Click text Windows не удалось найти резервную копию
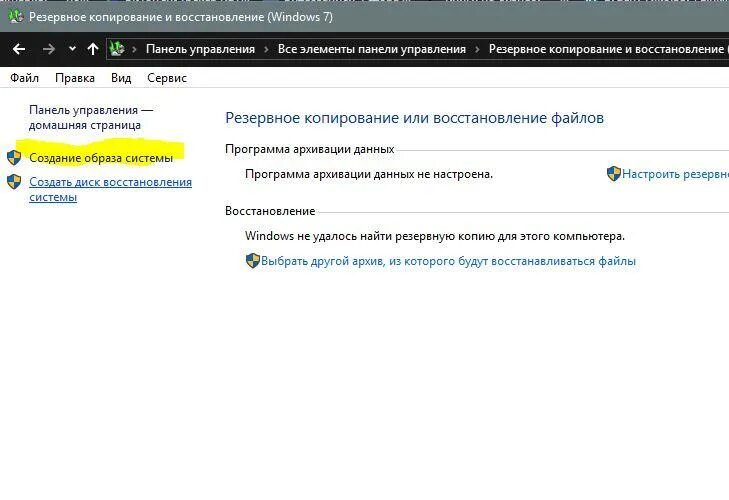 [x=435, y=236]
